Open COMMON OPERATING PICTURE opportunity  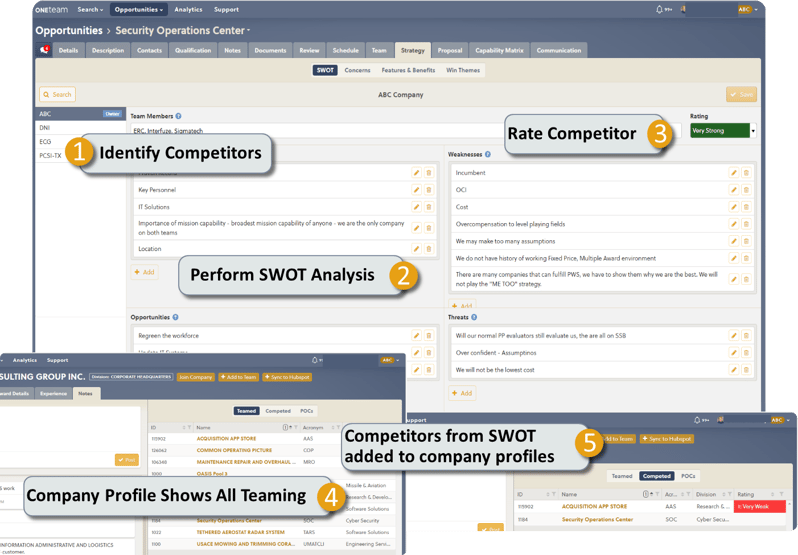tap(234, 450)
